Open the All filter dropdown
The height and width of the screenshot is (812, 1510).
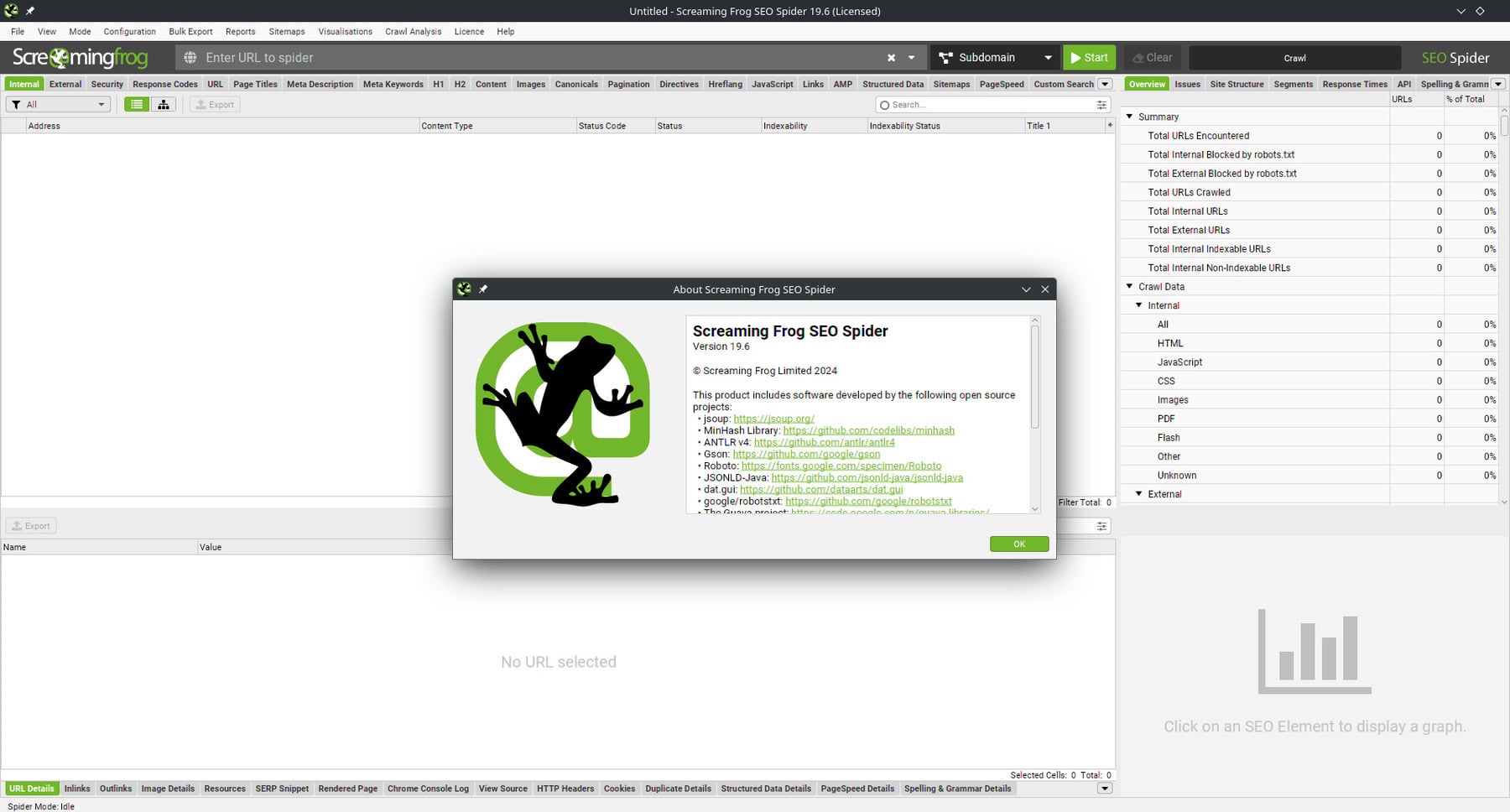click(59, 105)
